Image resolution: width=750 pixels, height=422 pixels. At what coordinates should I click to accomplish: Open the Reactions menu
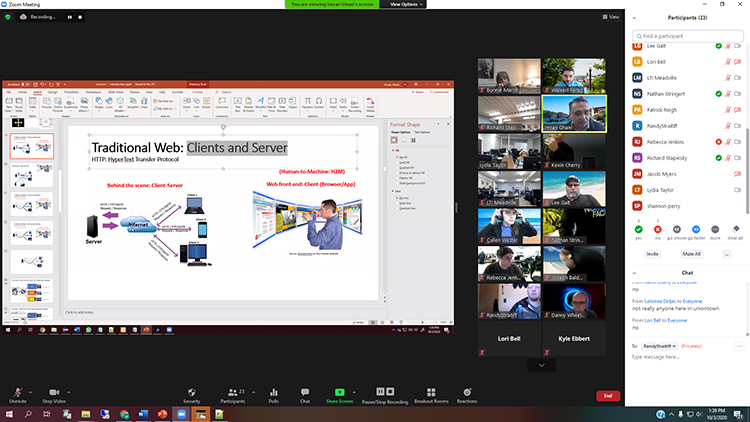[x=467, y=395]
